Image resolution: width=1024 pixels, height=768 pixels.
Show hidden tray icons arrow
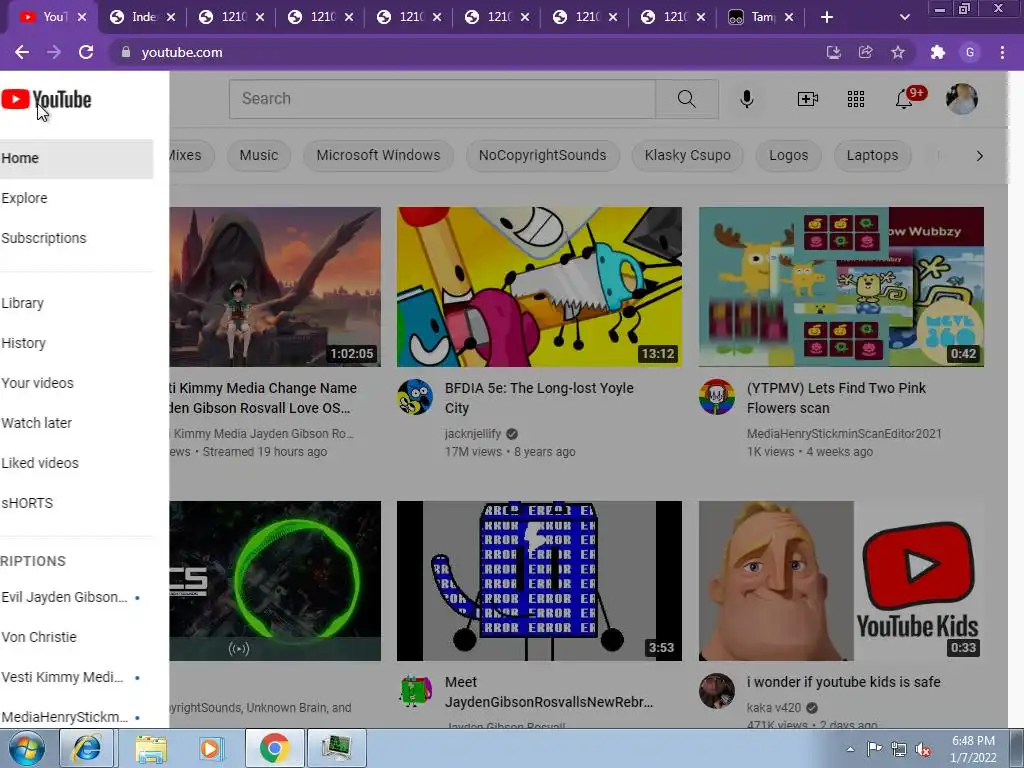(x=850, y=749)
